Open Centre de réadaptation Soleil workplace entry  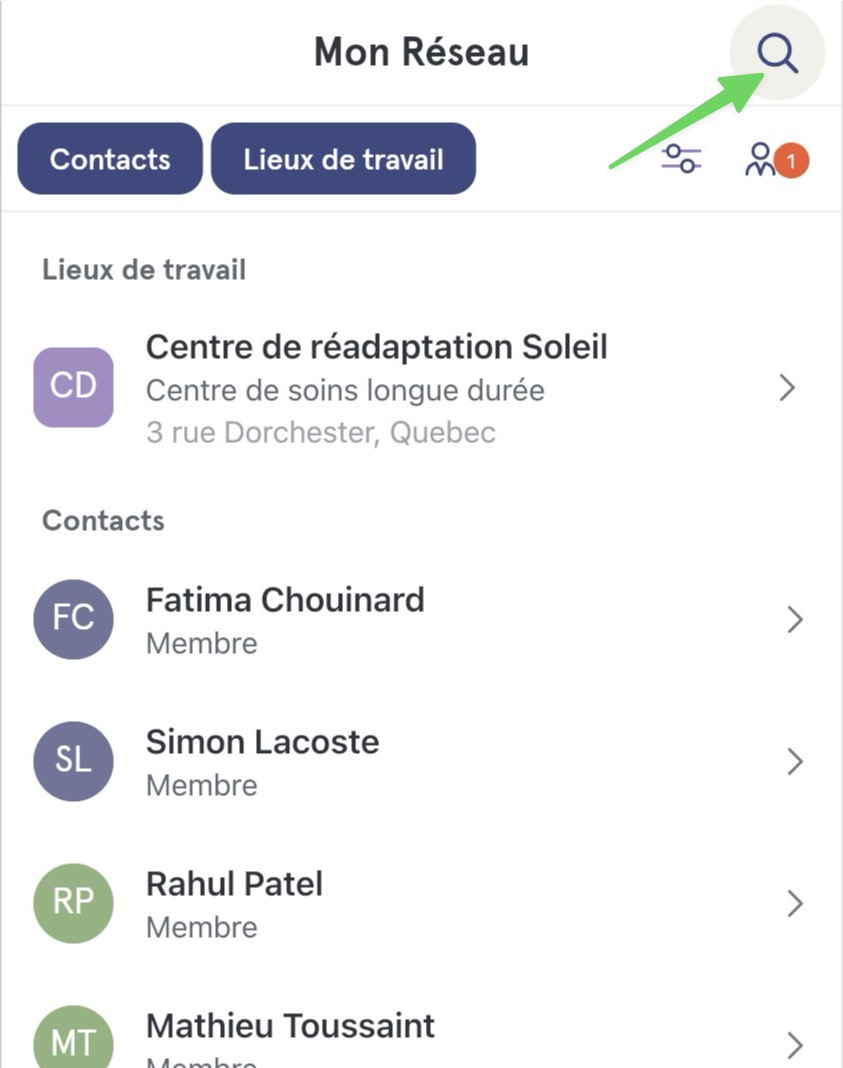[422, 388]
